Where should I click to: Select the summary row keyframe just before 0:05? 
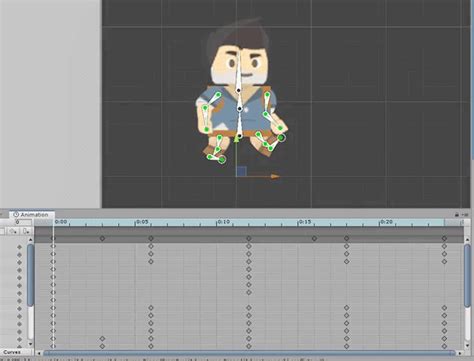coord(102,239)
